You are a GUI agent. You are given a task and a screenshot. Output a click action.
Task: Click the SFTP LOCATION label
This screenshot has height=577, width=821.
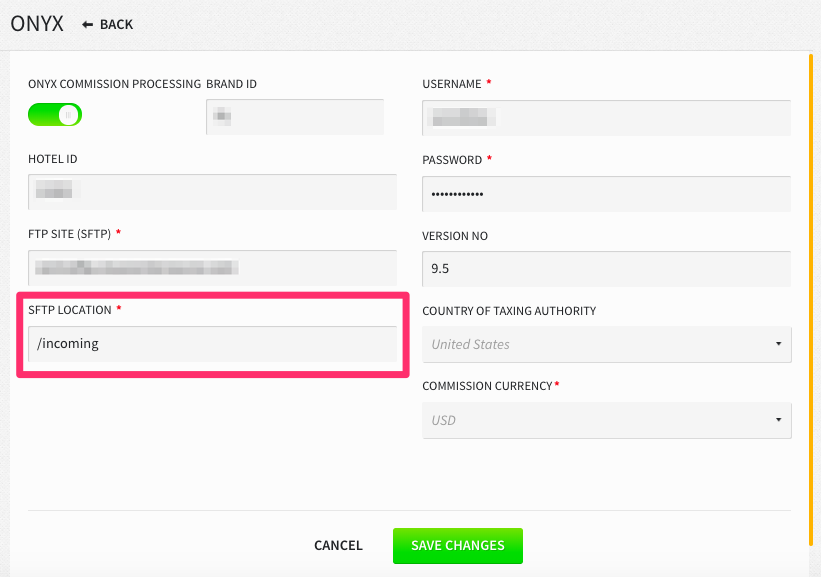[x=70, y=310]
